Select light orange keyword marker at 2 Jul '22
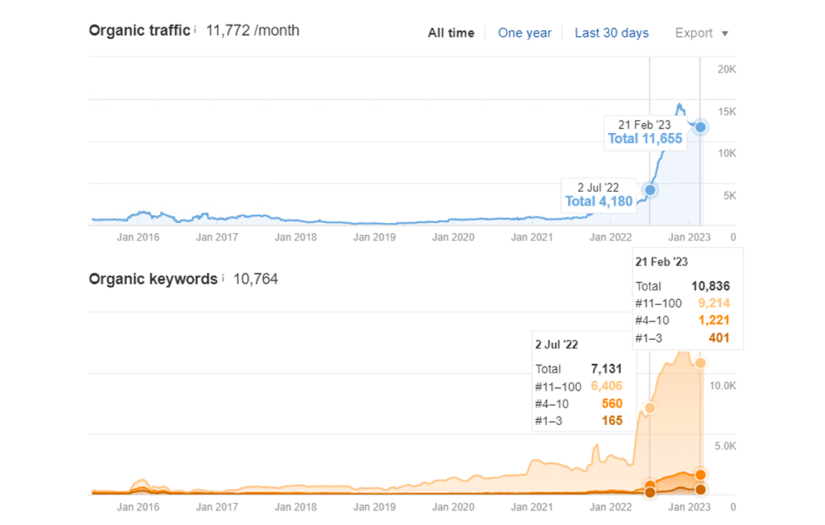 click(650, 408)
